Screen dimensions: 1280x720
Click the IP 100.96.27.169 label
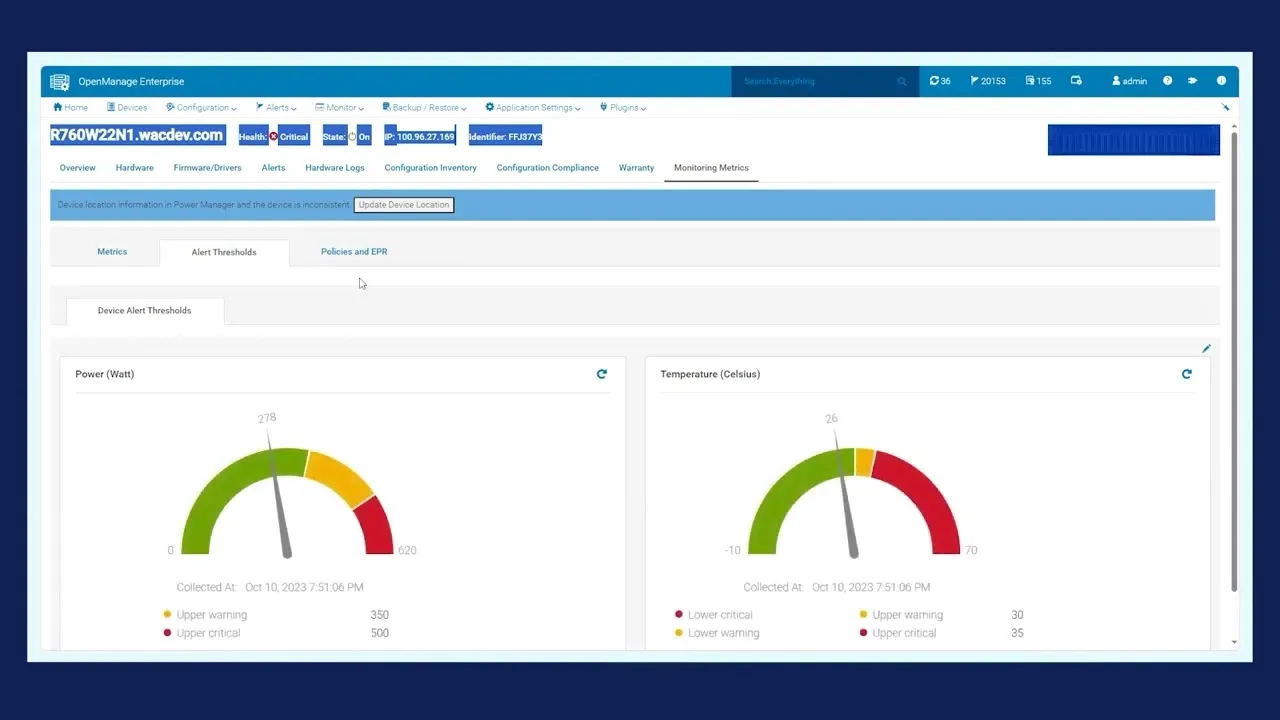coord(420,137)
